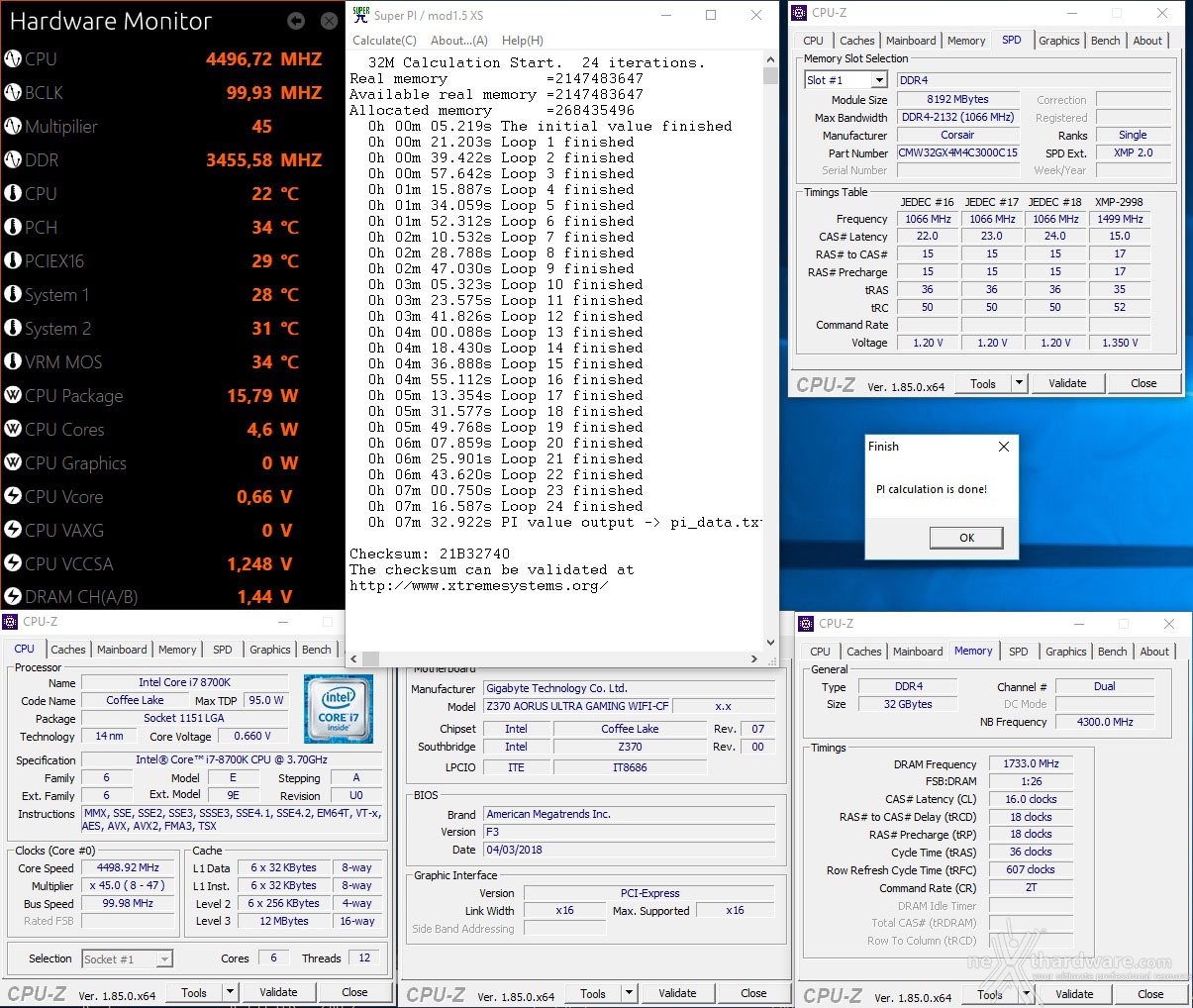Close Hardware Monitor using its X icon

tap(330, 20)
